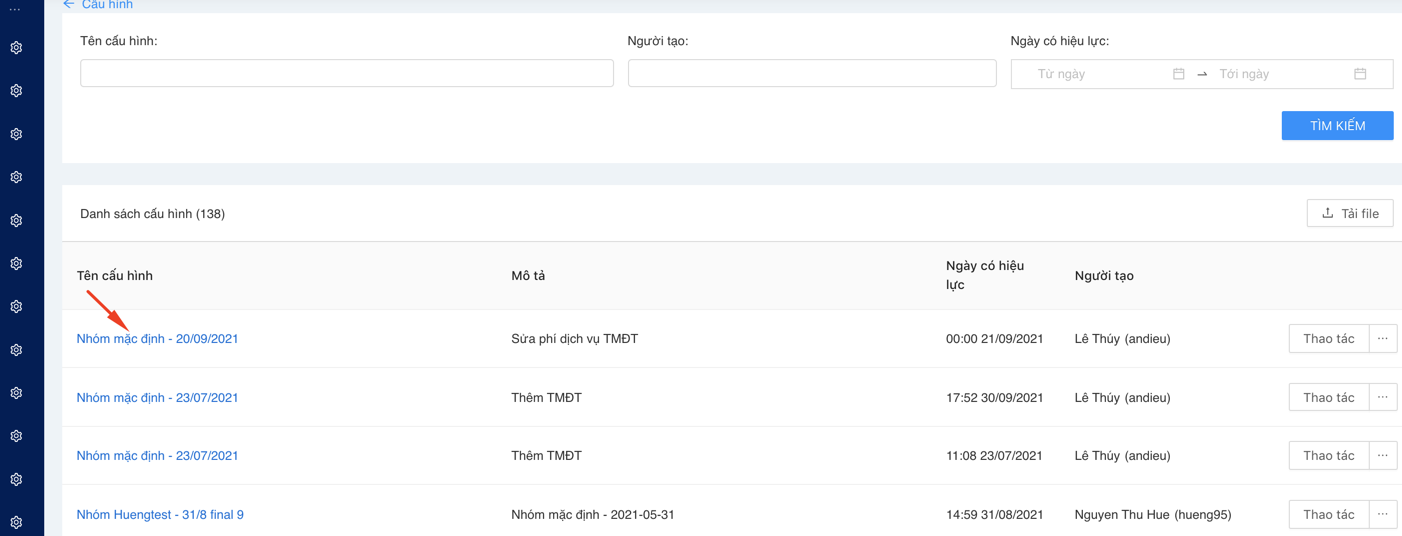The width and height of the screenshot is (1402, 536).
Task: Open the calendar icon in Từ ngày field
Action: pos(1178,74)
